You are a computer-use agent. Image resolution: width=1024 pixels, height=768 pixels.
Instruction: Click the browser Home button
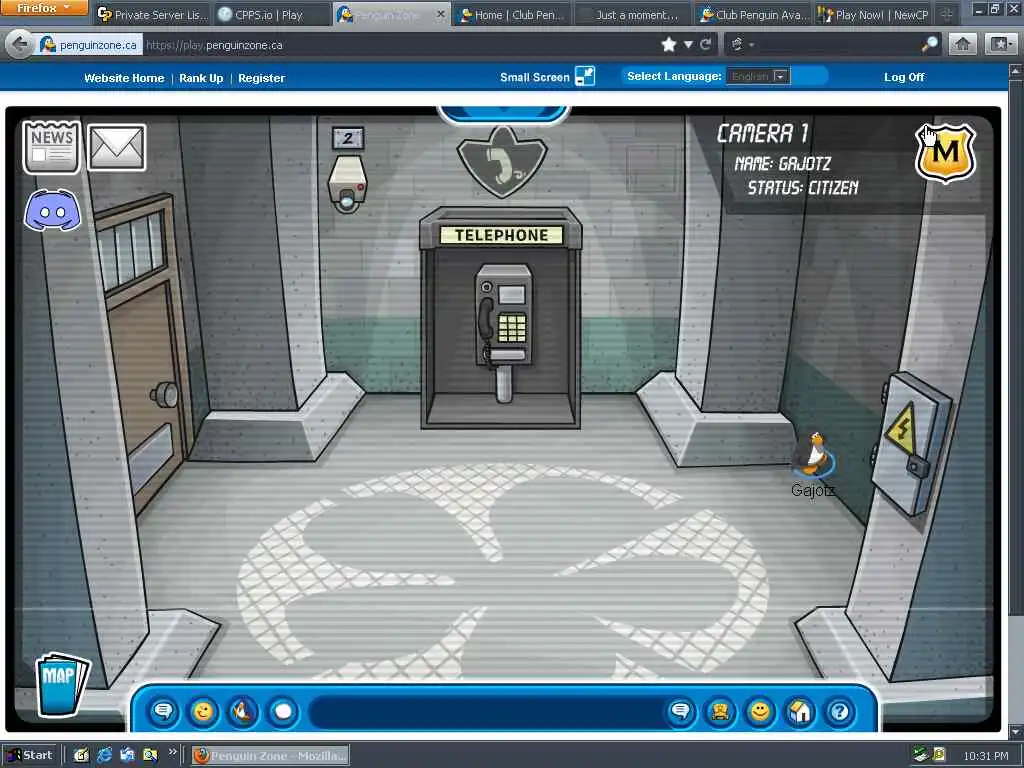[x=963, y=44]
